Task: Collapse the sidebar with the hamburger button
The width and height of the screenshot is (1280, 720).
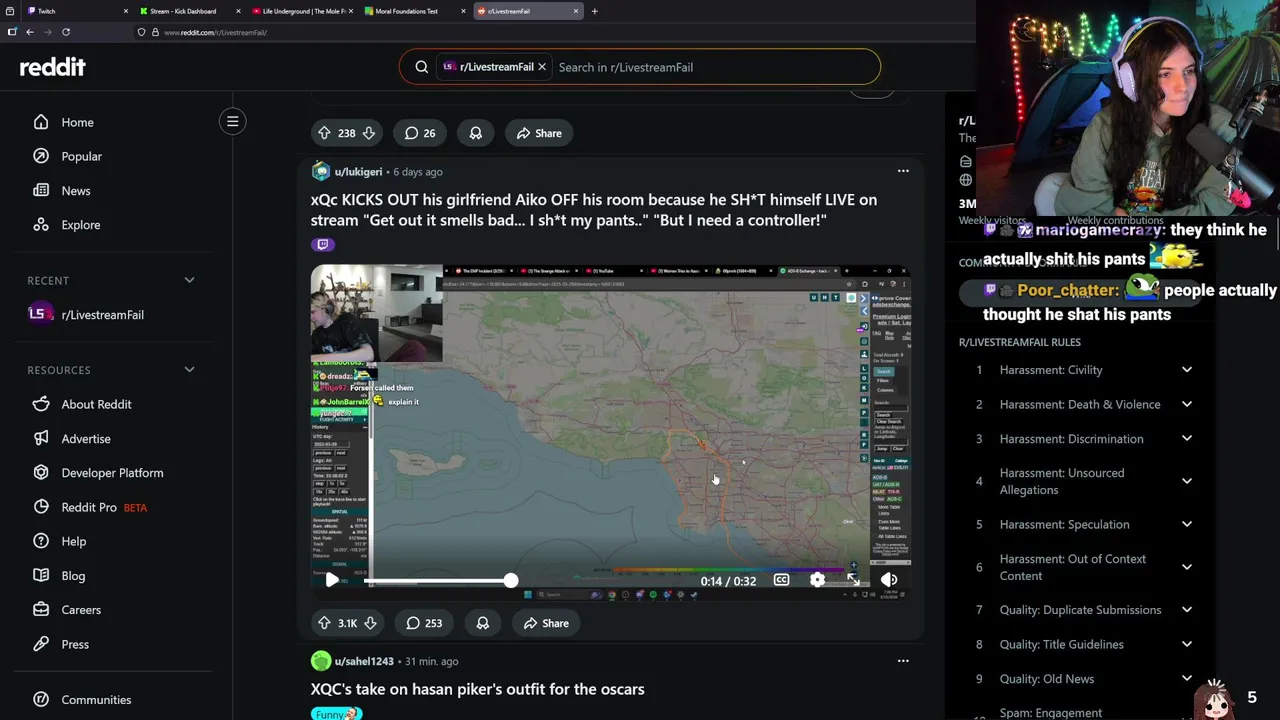Action: point(232,121)
